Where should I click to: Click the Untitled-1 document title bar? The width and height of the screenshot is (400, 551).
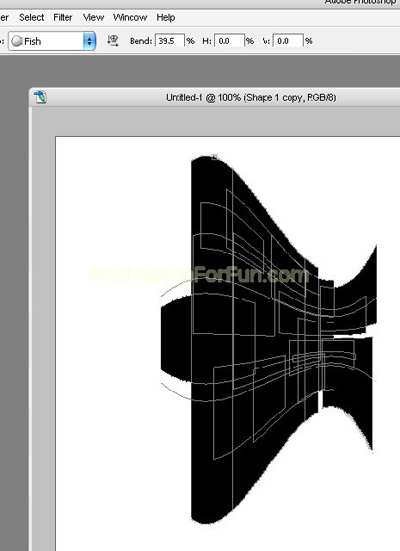click(251, 97)
